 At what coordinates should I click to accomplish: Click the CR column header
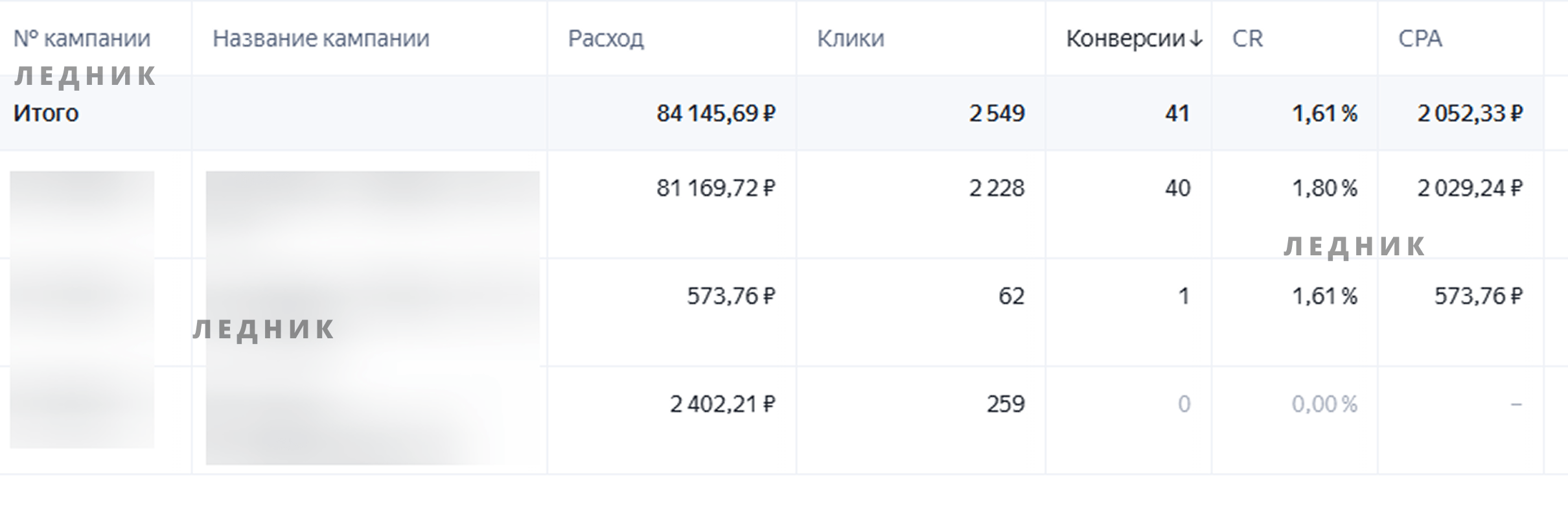pyautogui.click(x=1247, y=39)
